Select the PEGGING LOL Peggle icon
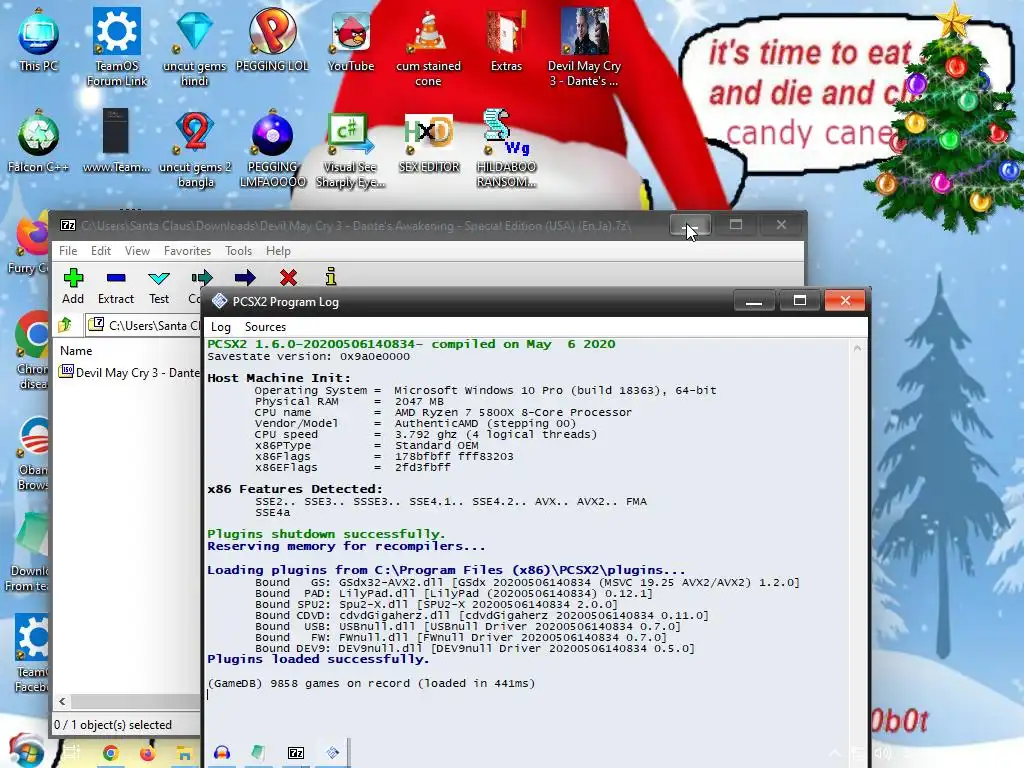The height and width of the screenshot is (768, 1024). (272, 39)
